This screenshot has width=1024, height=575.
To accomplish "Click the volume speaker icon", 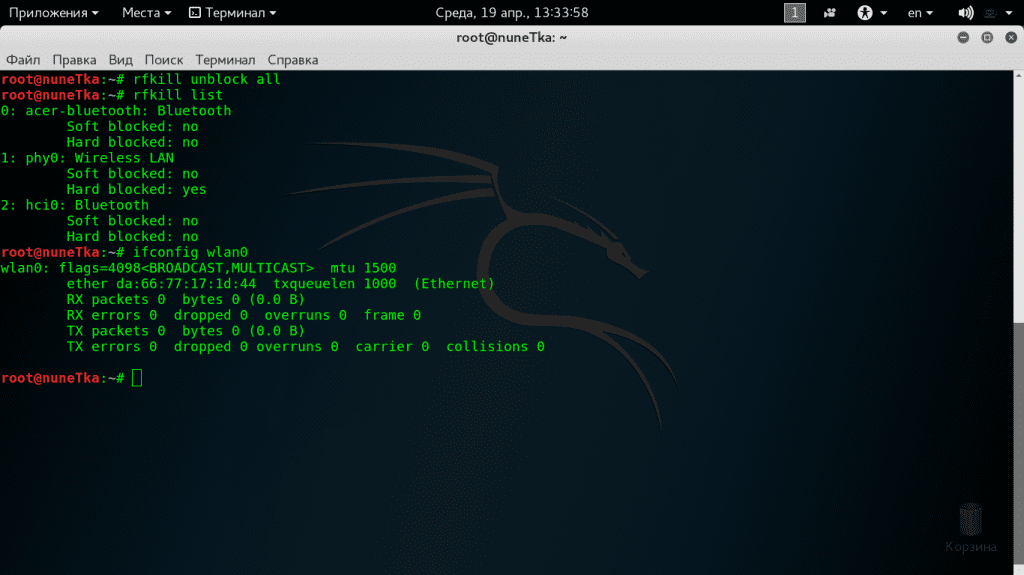I will pos(965,13).
